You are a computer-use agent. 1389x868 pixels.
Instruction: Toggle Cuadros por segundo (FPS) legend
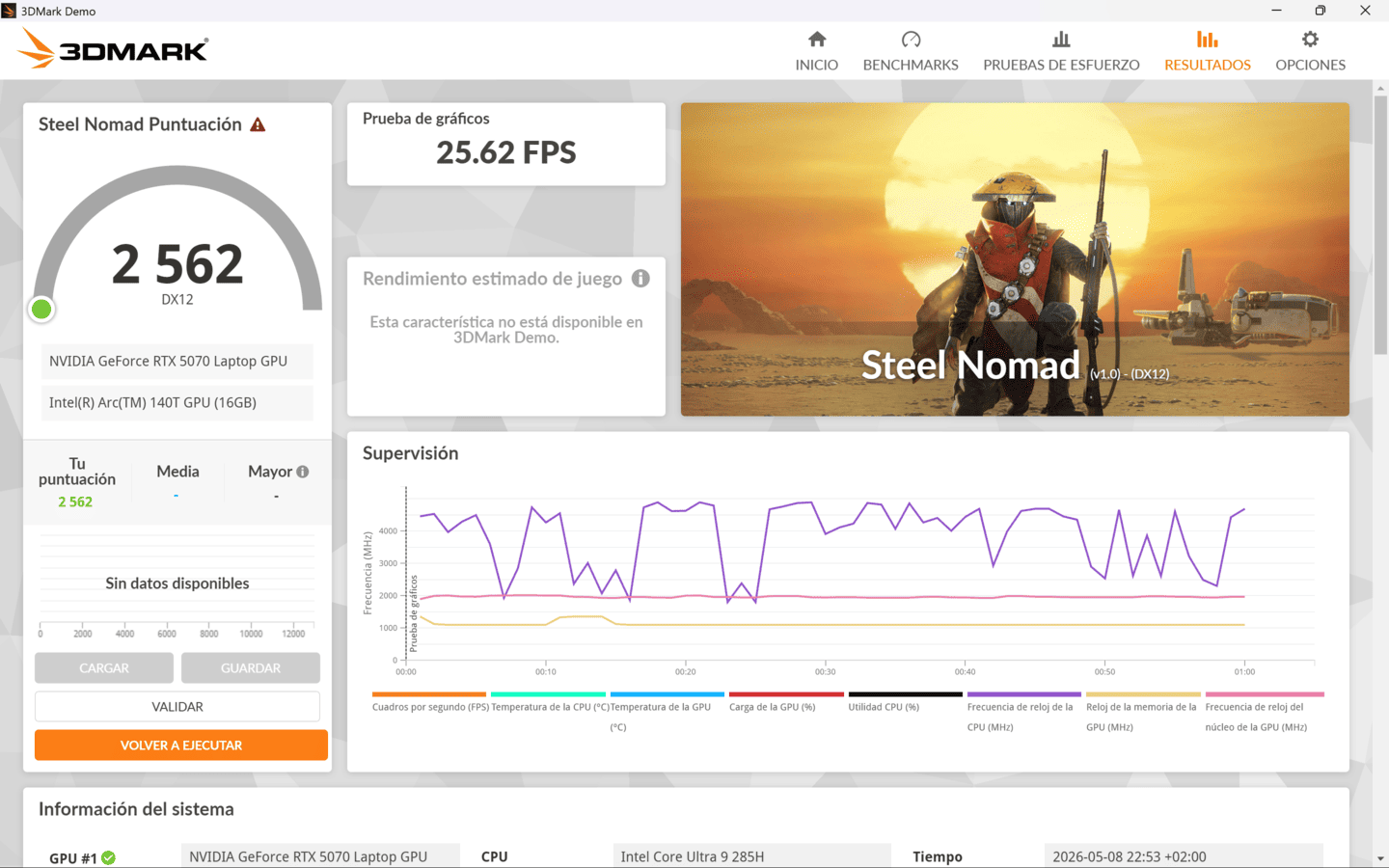tap(430, 707)
